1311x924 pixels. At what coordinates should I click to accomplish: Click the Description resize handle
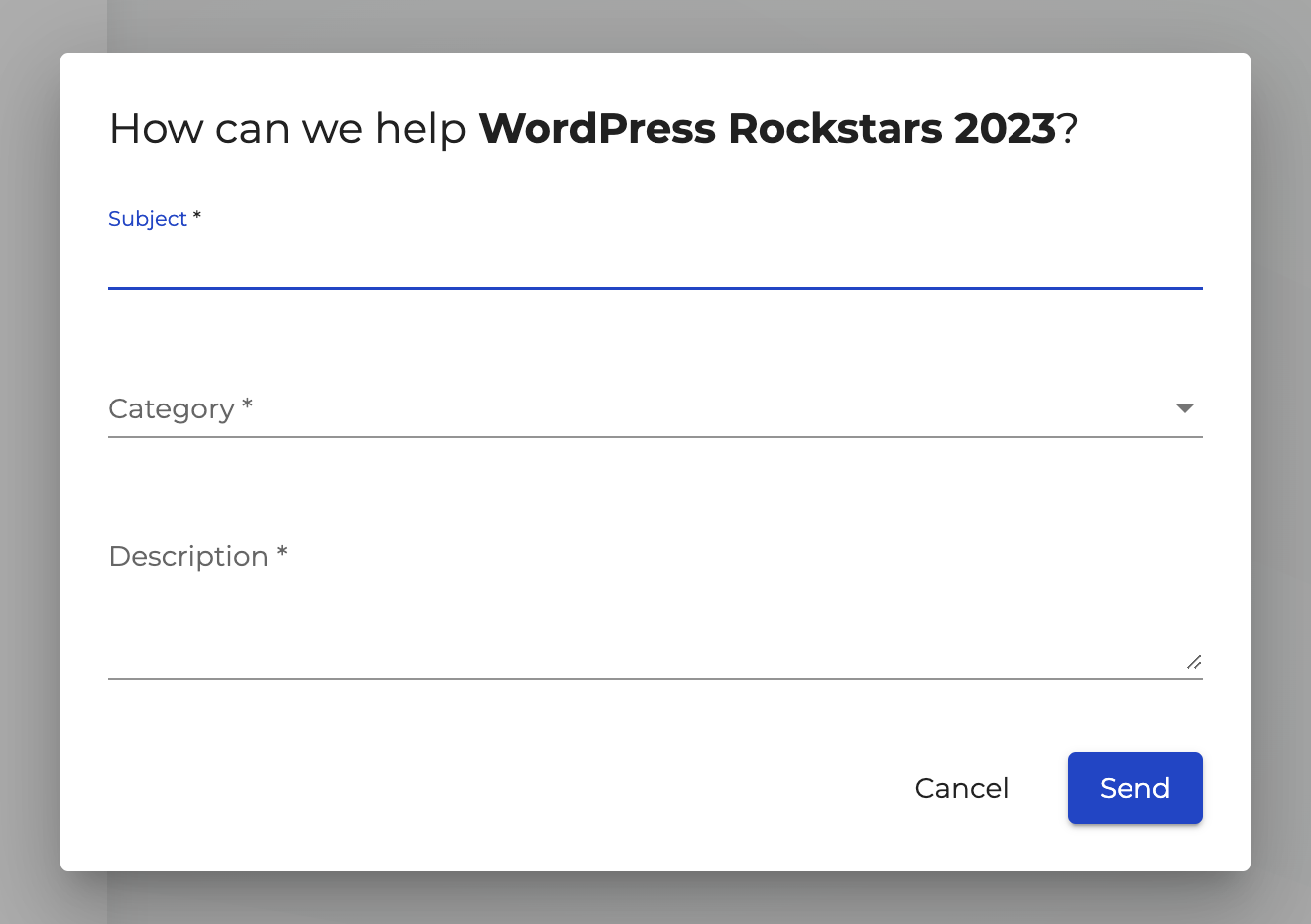point(1194,662)
